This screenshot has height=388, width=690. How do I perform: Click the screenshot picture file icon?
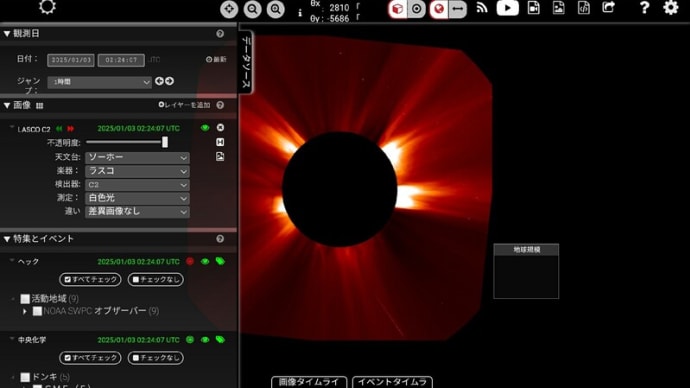click(558, 7)
